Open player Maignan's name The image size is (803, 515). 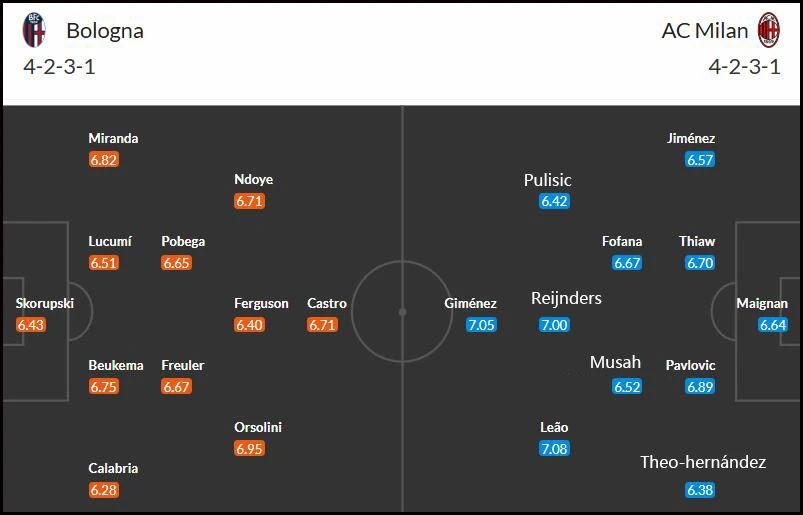click(762, 303)
